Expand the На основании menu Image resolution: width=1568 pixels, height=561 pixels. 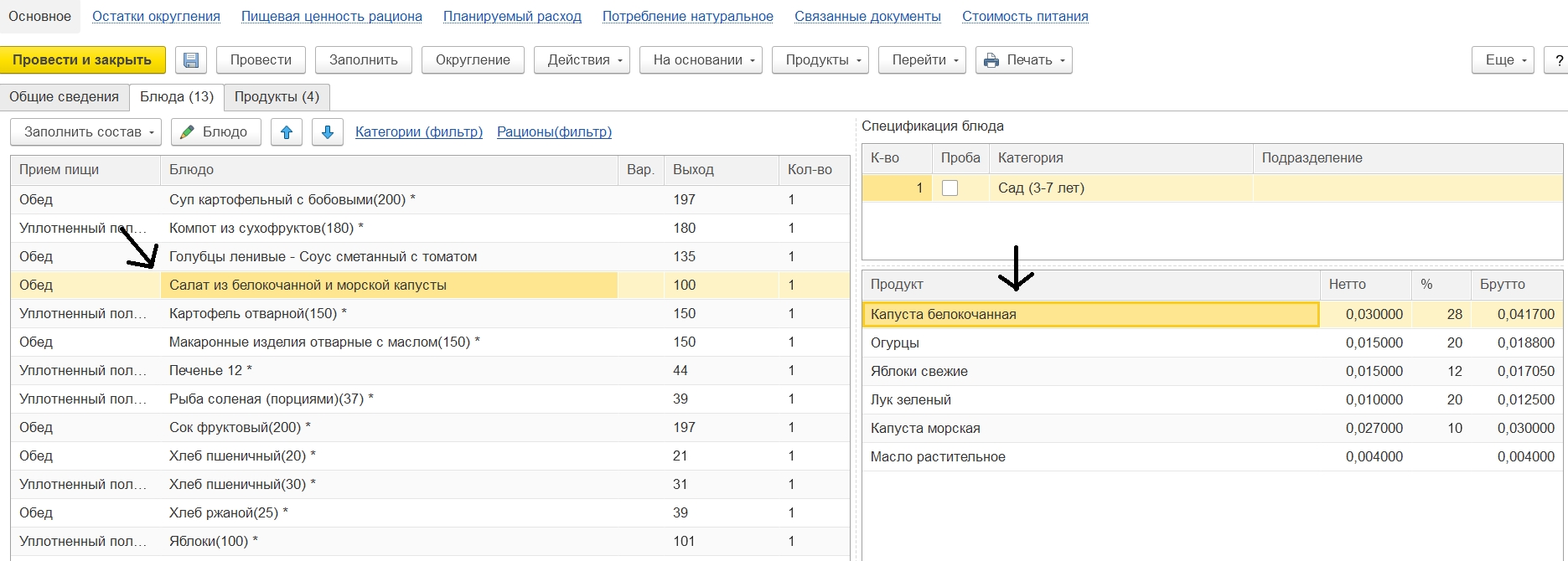(700, 60)
